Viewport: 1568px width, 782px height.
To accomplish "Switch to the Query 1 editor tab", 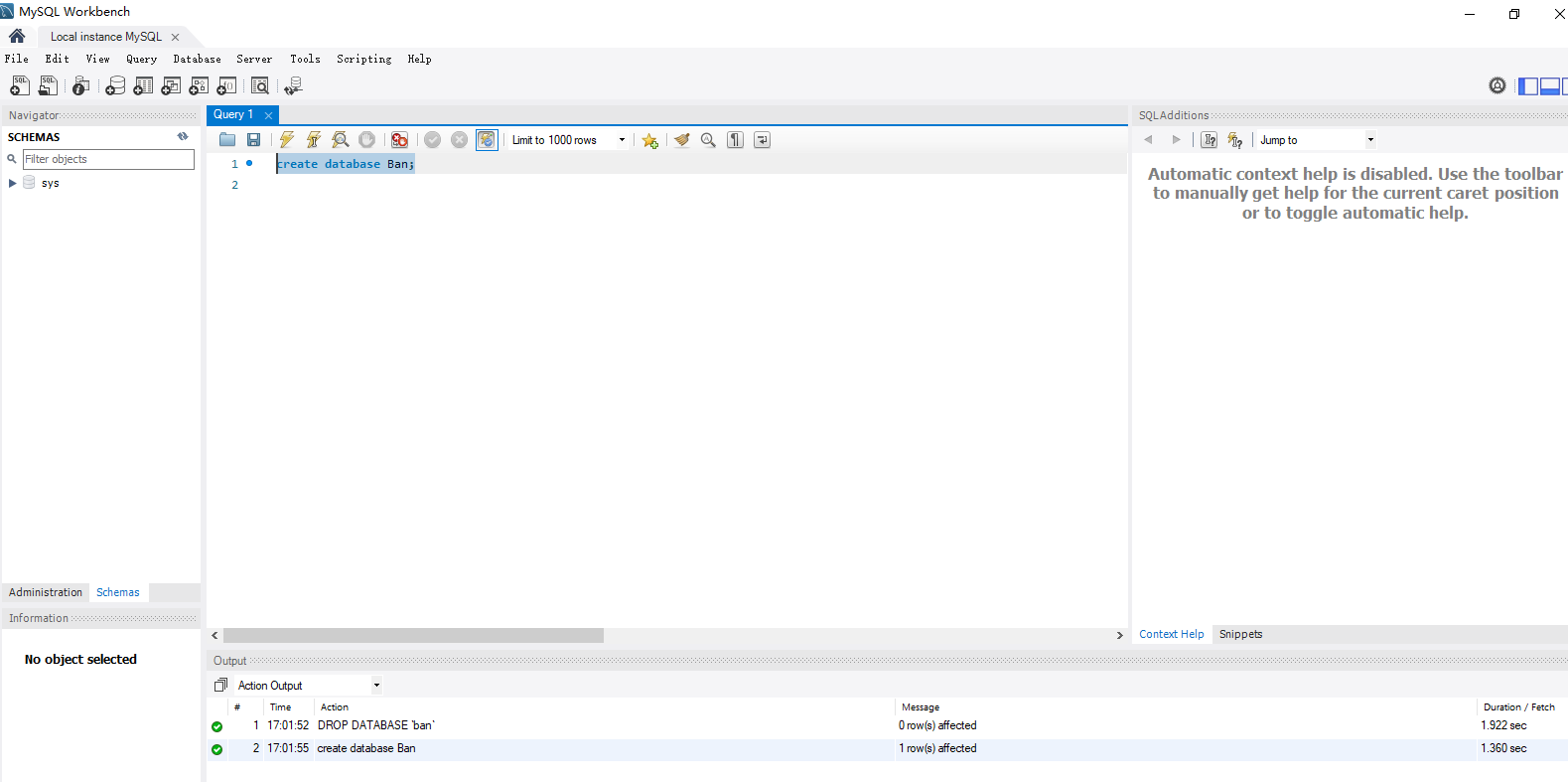I will [233, 114].
